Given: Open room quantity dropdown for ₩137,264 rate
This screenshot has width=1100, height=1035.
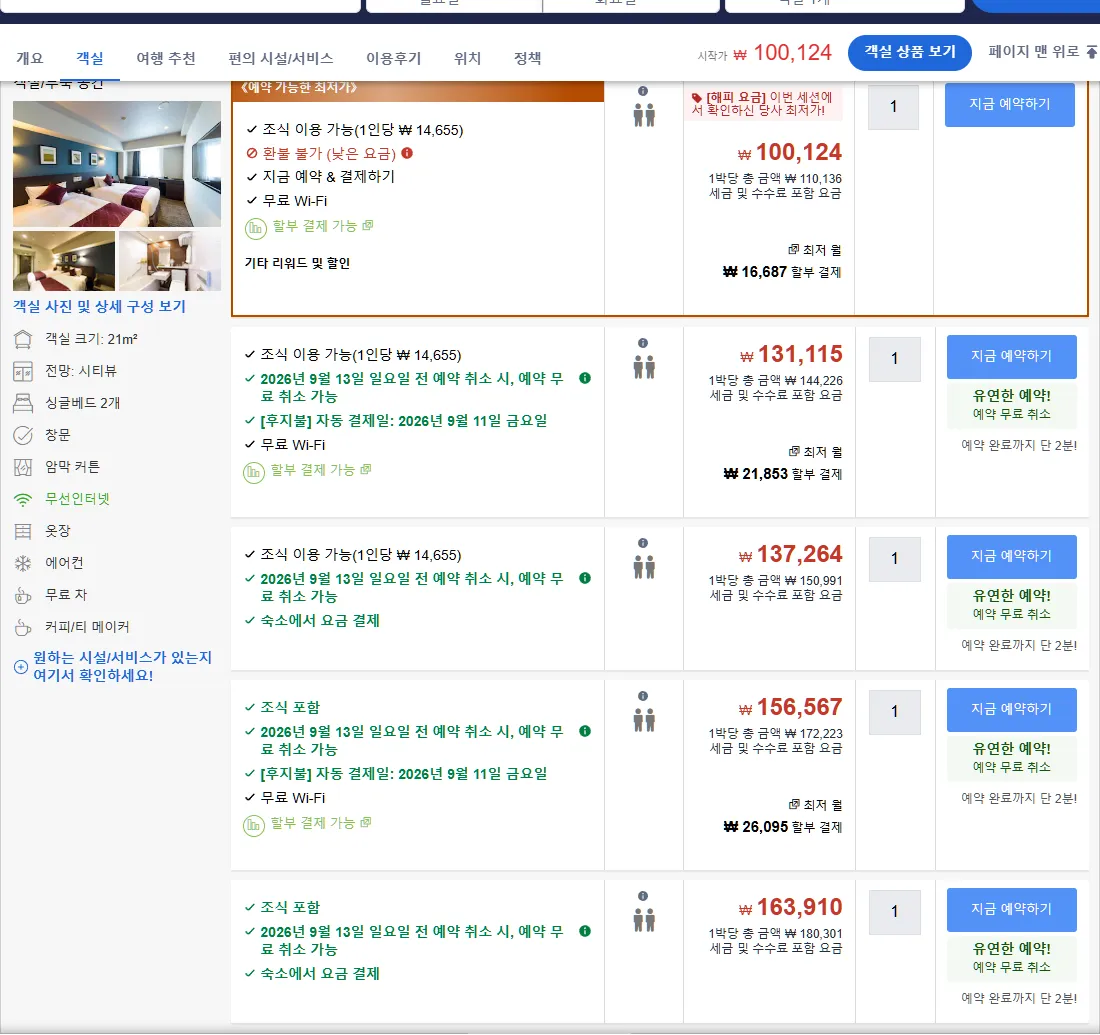Looking at the screenshot, I should [894, 559].
